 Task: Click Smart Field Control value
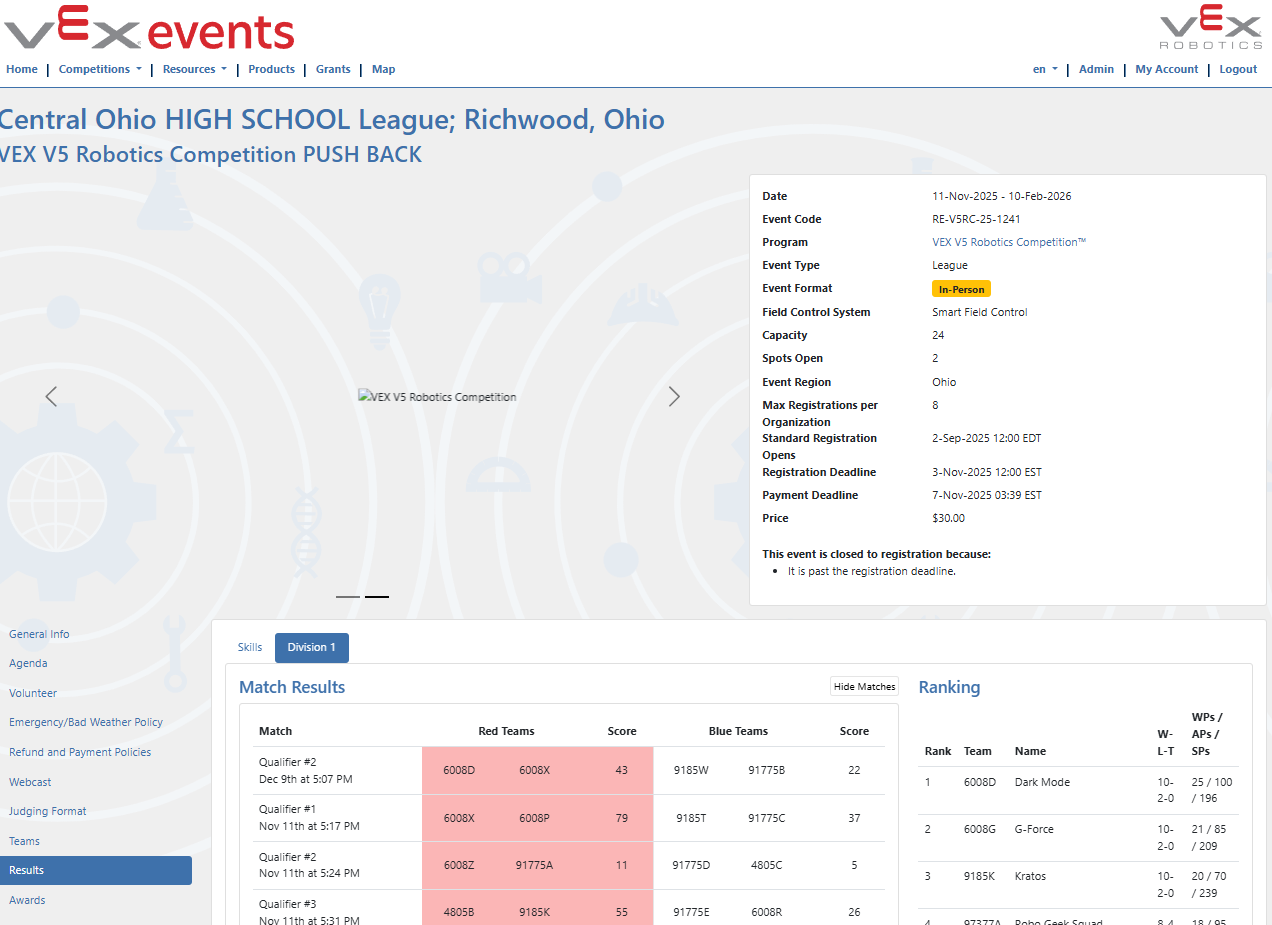[980, 312]
